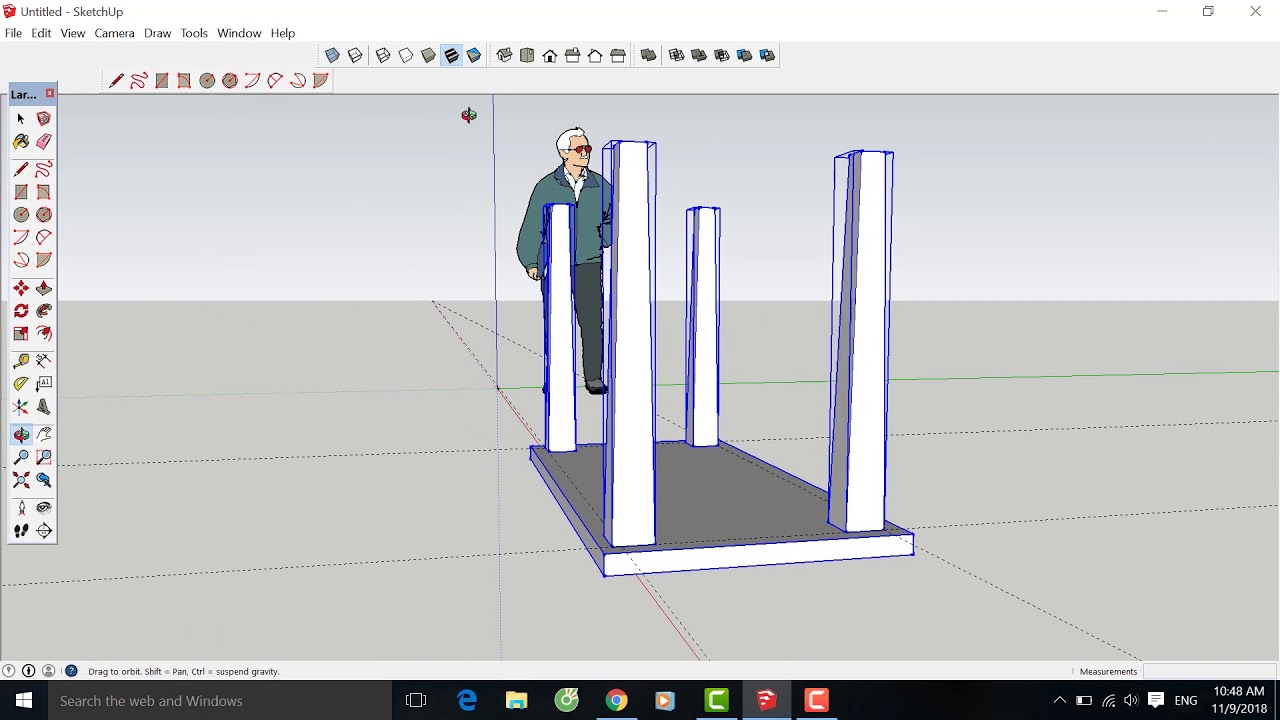
Task: Close the Large Tool Set panel
Action: [50, 94]
